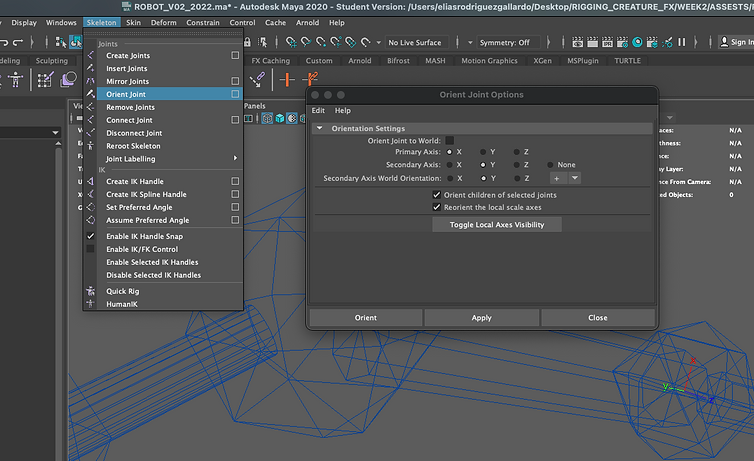Click the snap to grids magnet icon

(291, 42)
